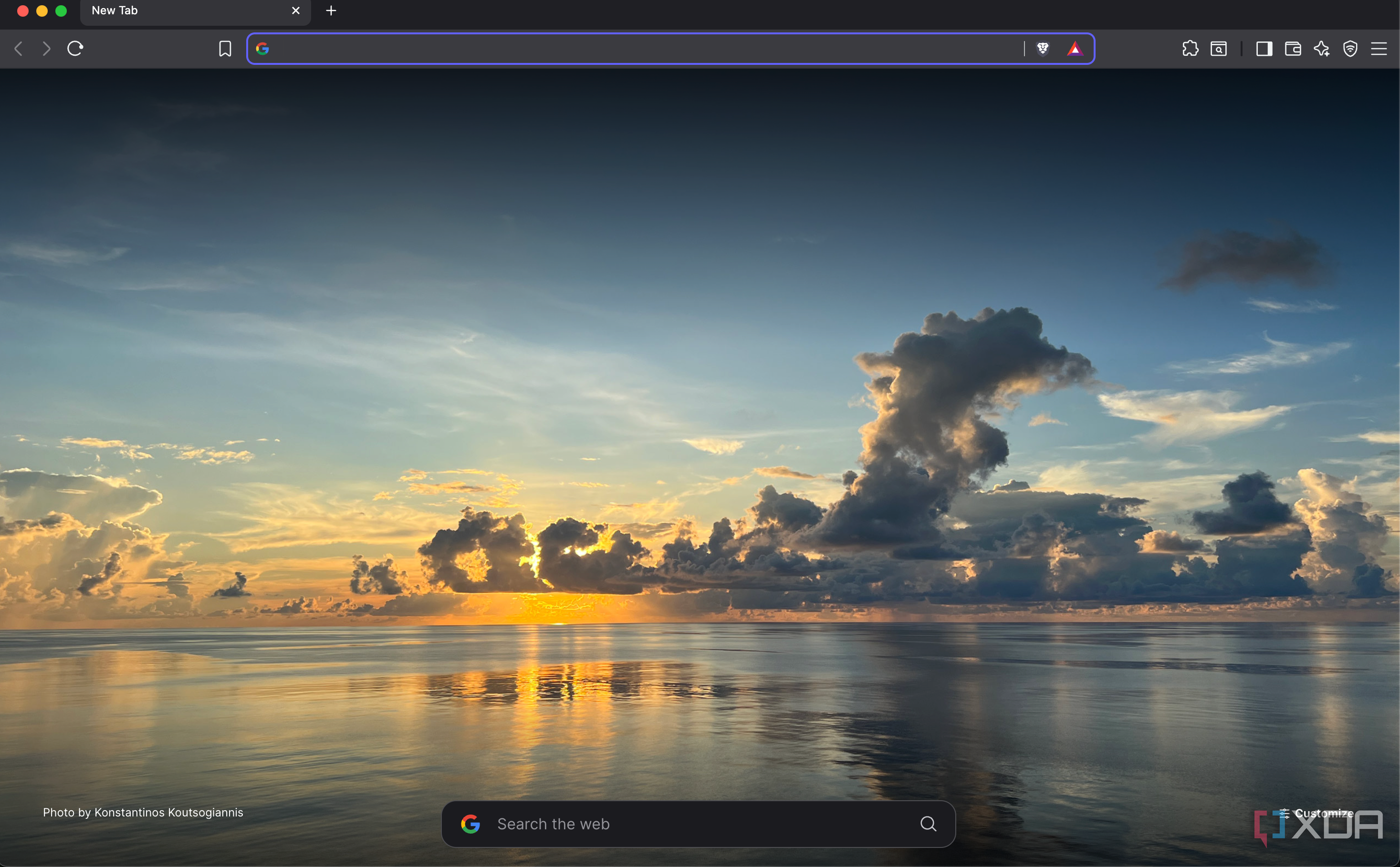Open Brave Wallet icon

tap(1293, 49)
